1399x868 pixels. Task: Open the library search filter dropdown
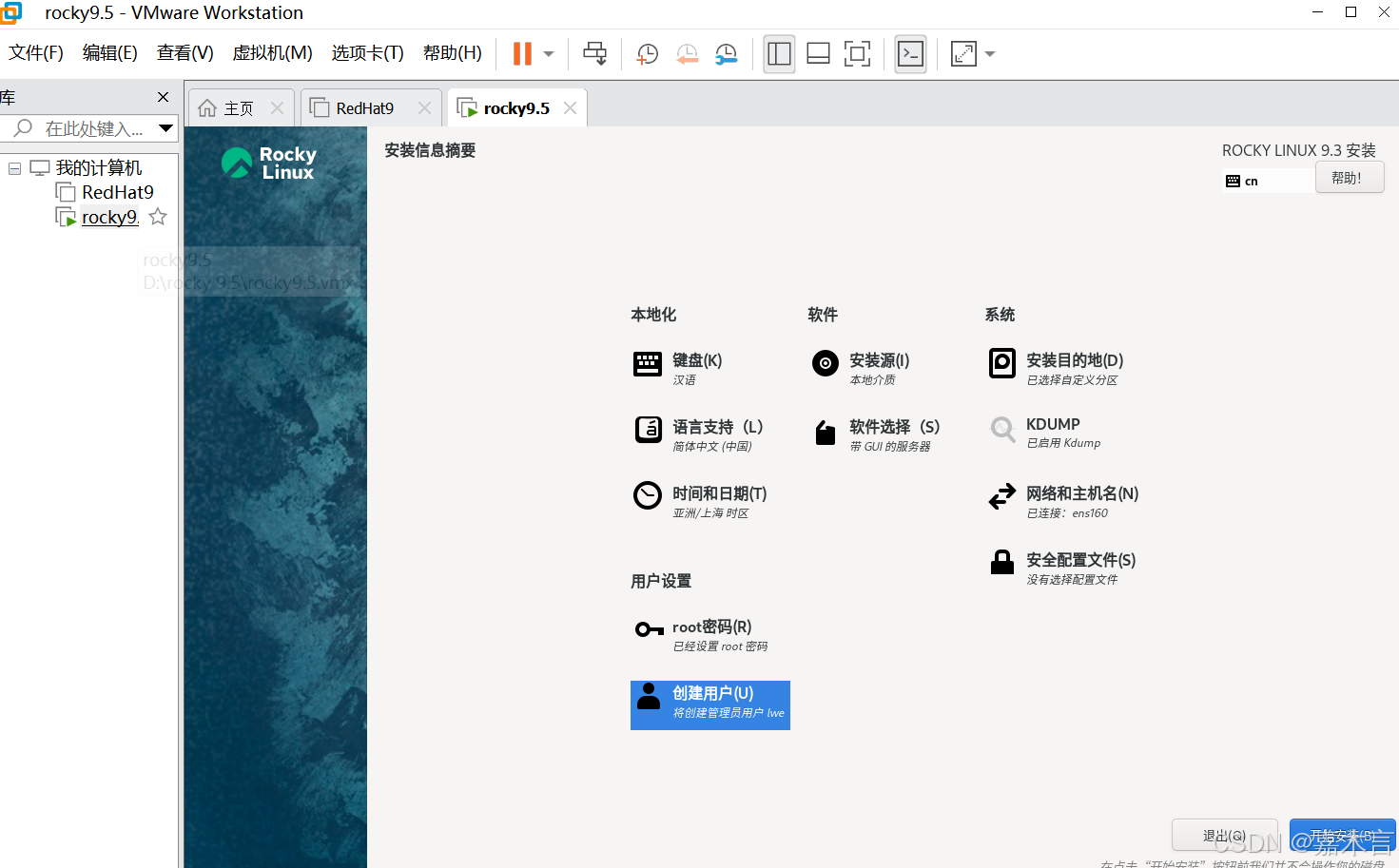165,128
